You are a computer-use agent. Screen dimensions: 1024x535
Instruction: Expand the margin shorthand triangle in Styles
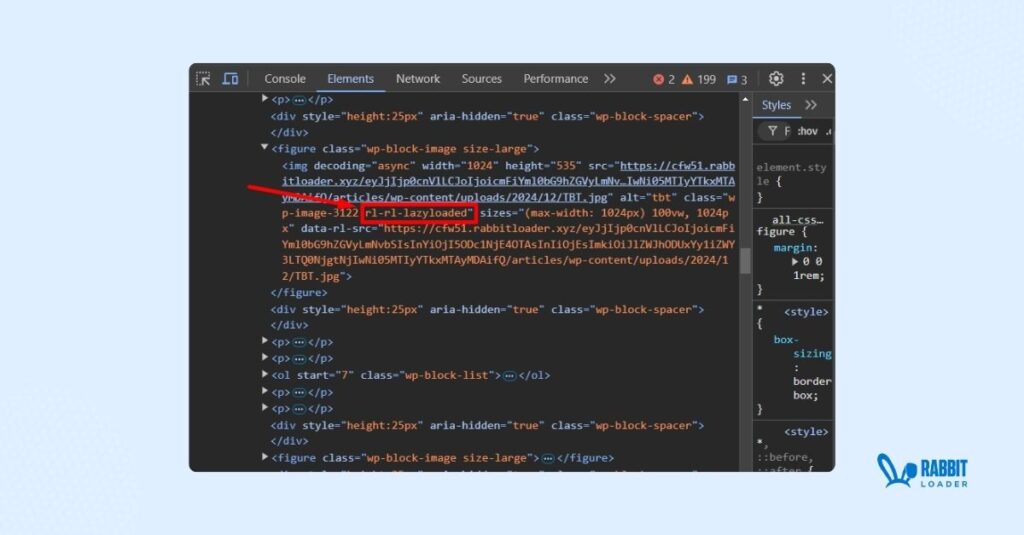click(795, 261)
